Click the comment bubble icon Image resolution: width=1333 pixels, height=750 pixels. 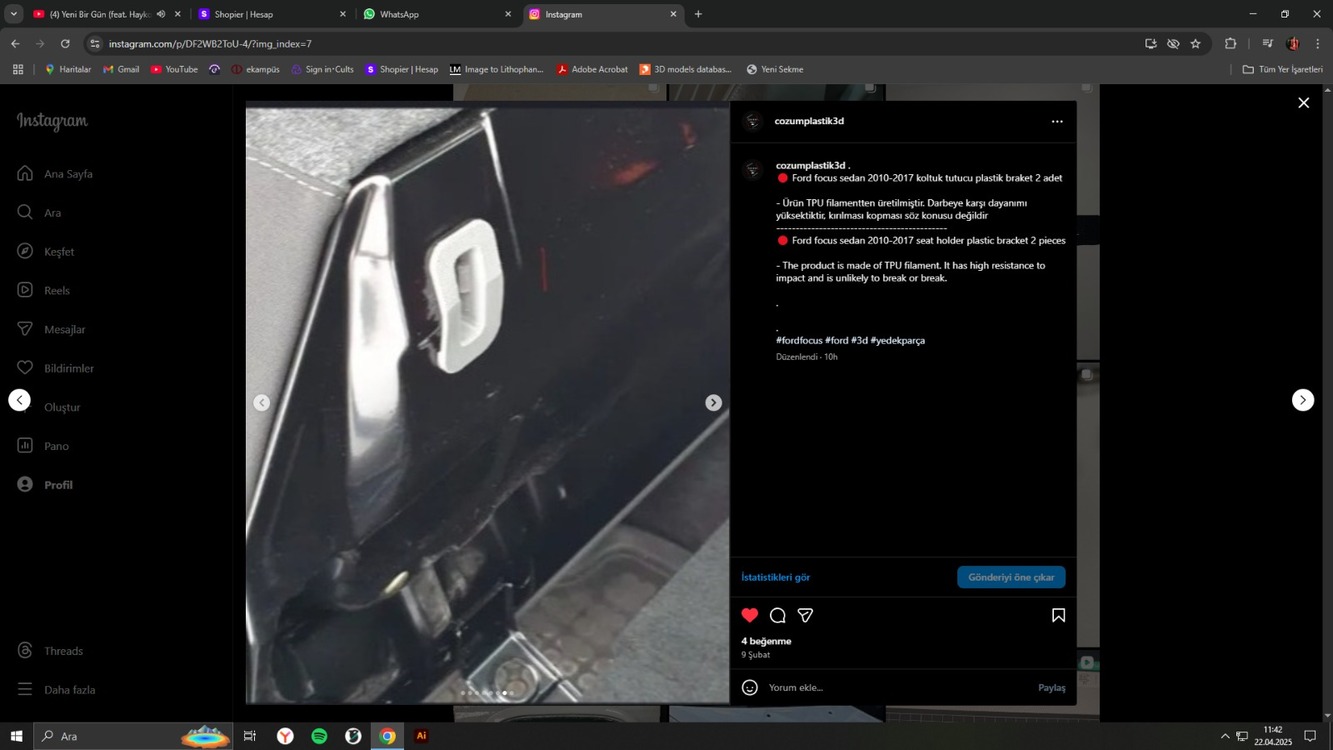pyautogui.click(x=778, y=615)
